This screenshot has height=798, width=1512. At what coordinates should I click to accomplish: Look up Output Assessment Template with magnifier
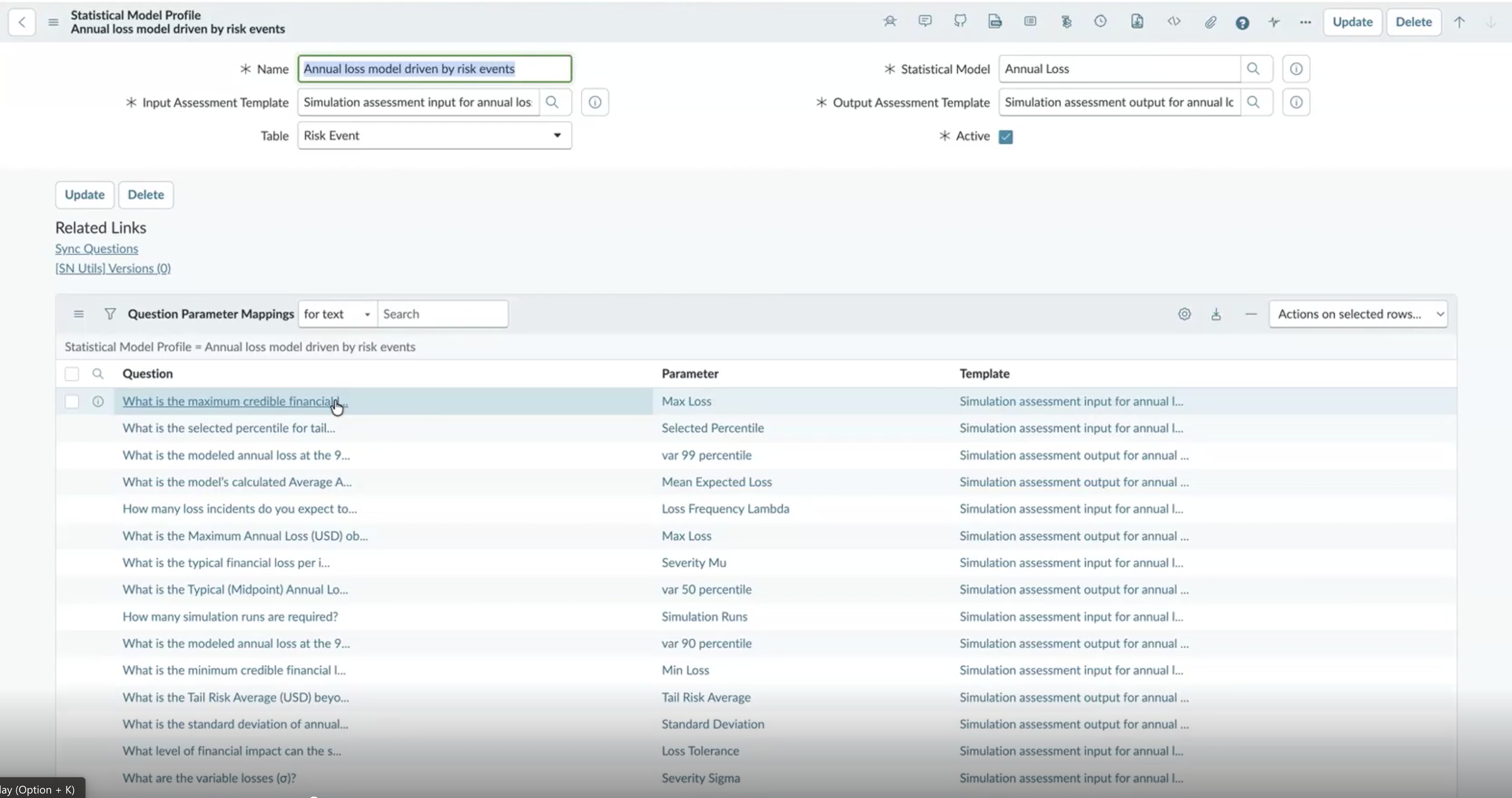pyautogui.click(x=1253, y=102)
